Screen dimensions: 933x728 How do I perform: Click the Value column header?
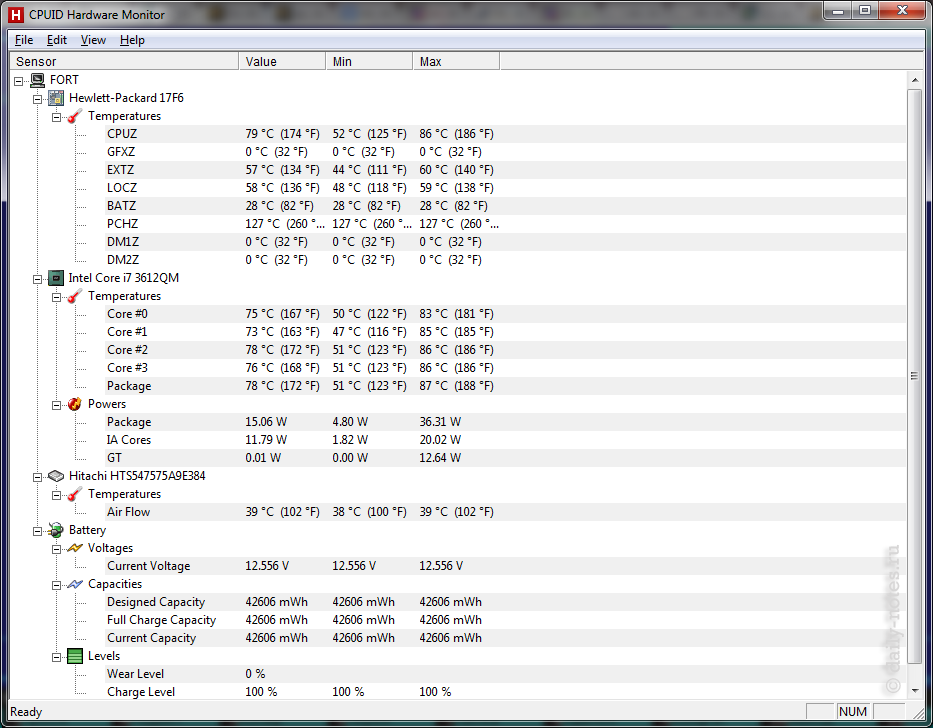click(x=281, y=62)
